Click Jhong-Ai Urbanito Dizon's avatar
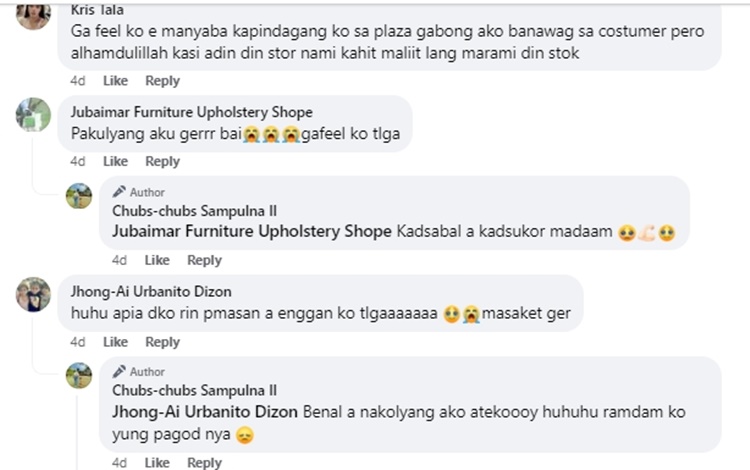This screenshot has height=470, width=750. point(33,294)
